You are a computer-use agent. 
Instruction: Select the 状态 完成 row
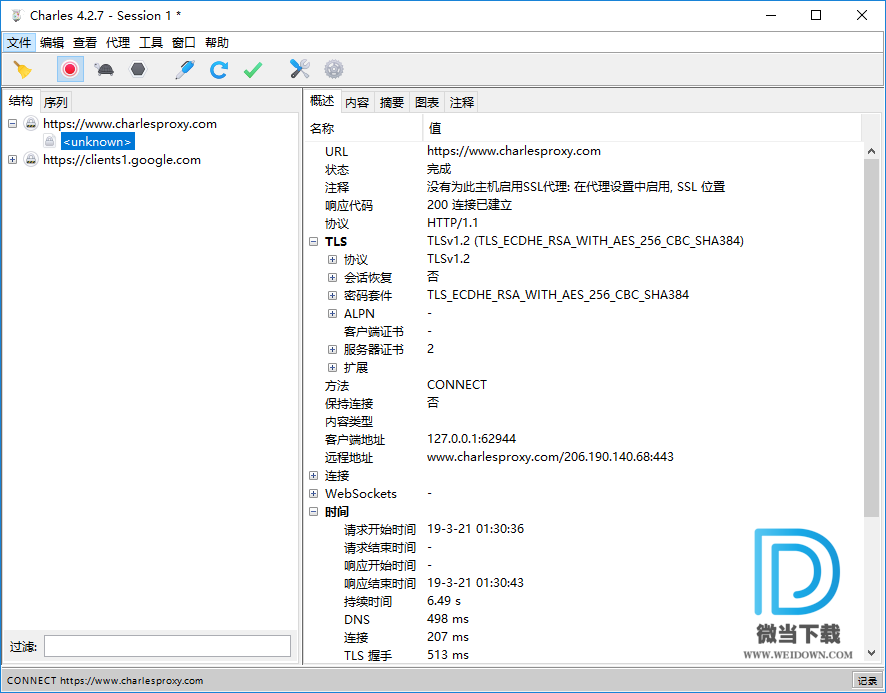584,169
